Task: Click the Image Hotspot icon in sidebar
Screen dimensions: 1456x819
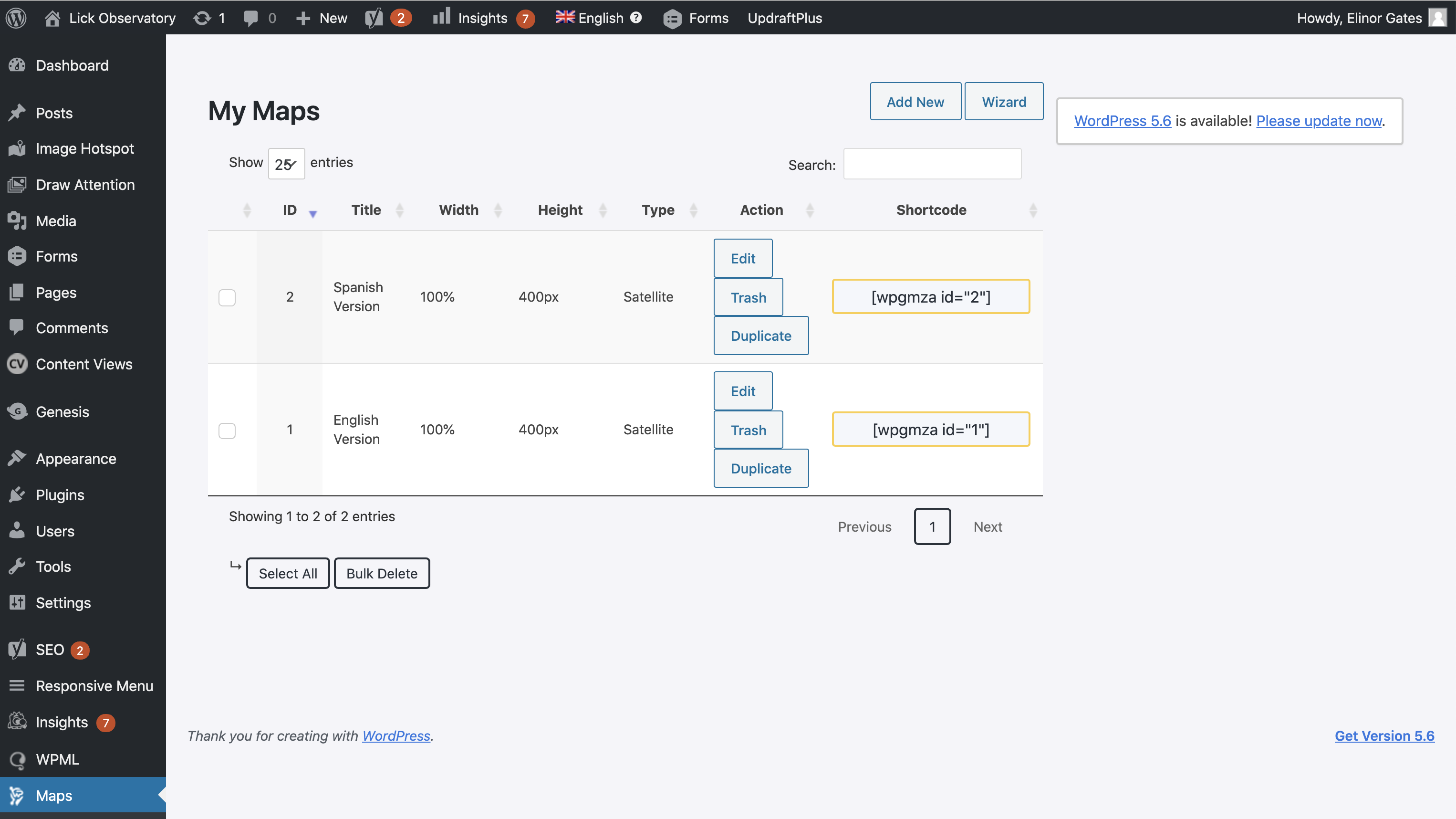Action: (17, 148)
